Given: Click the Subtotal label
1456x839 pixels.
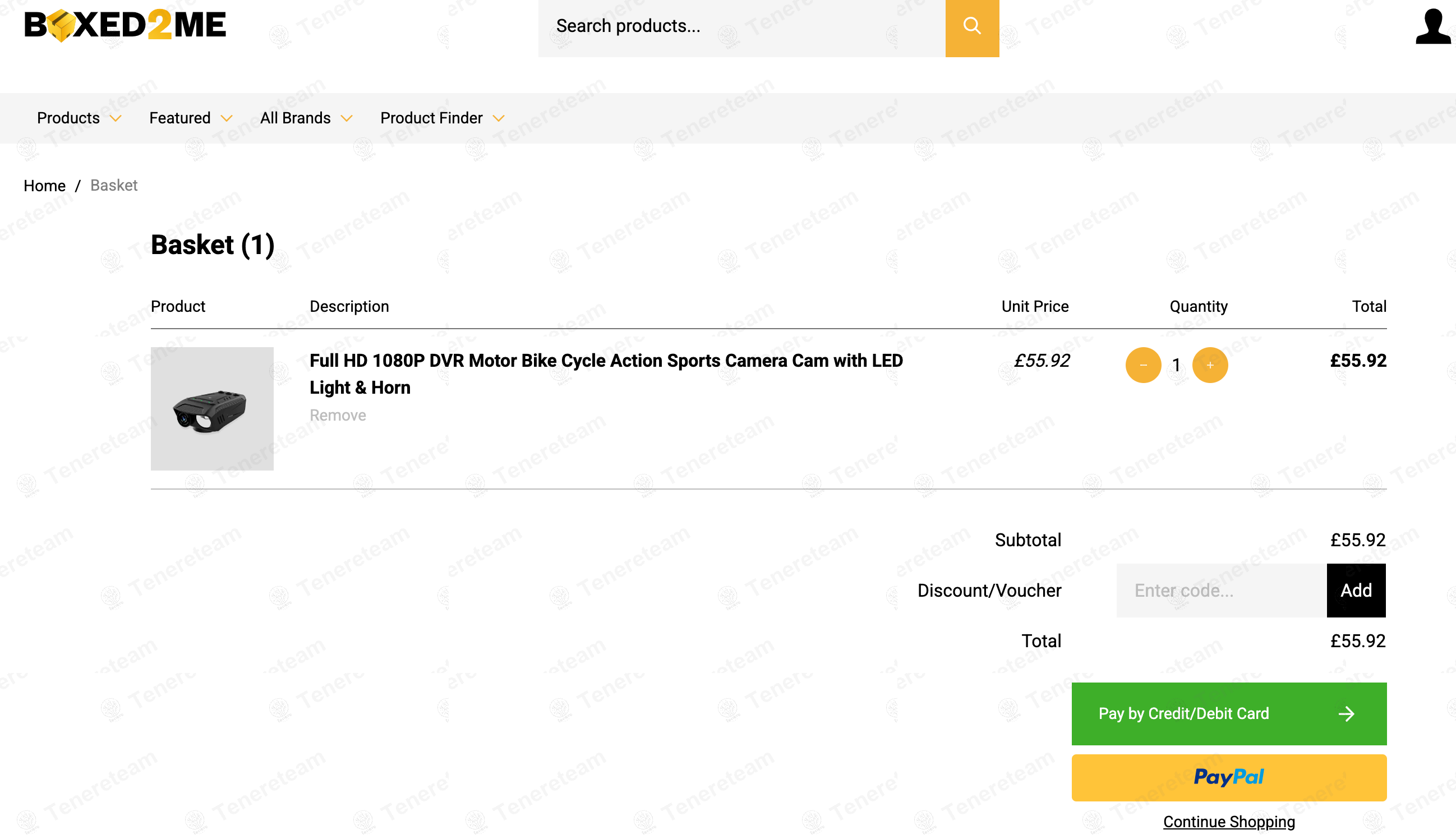Looking at the screenshot, I should (1028, 540).
